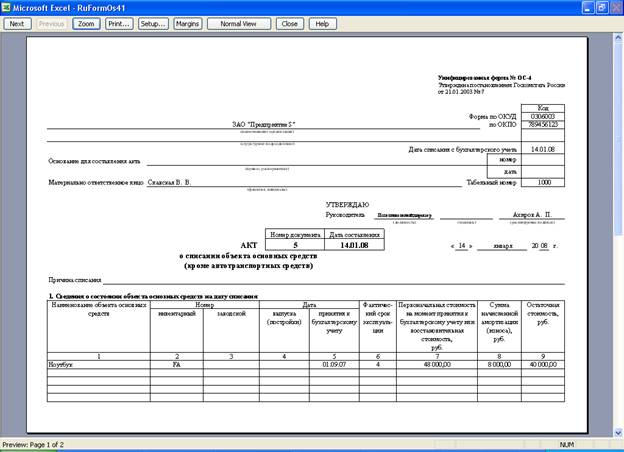
Task: Click the vertical scrollbar thumb
Action: click(618, 139)
